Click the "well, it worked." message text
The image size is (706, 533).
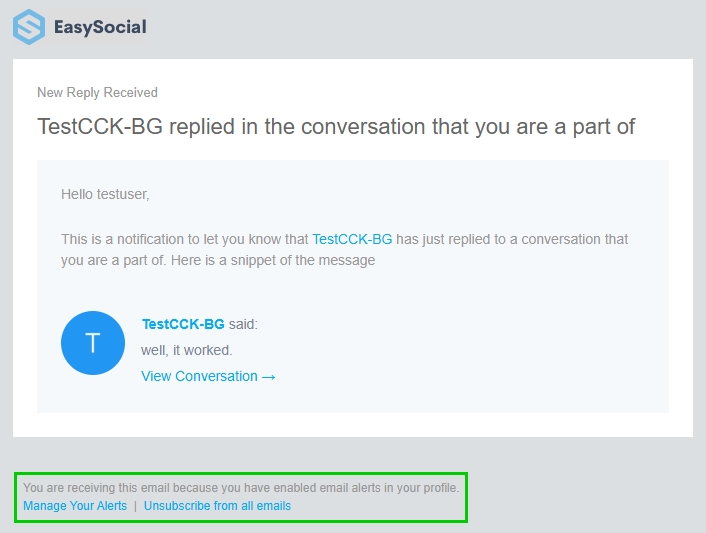click(x=186, y=350)
